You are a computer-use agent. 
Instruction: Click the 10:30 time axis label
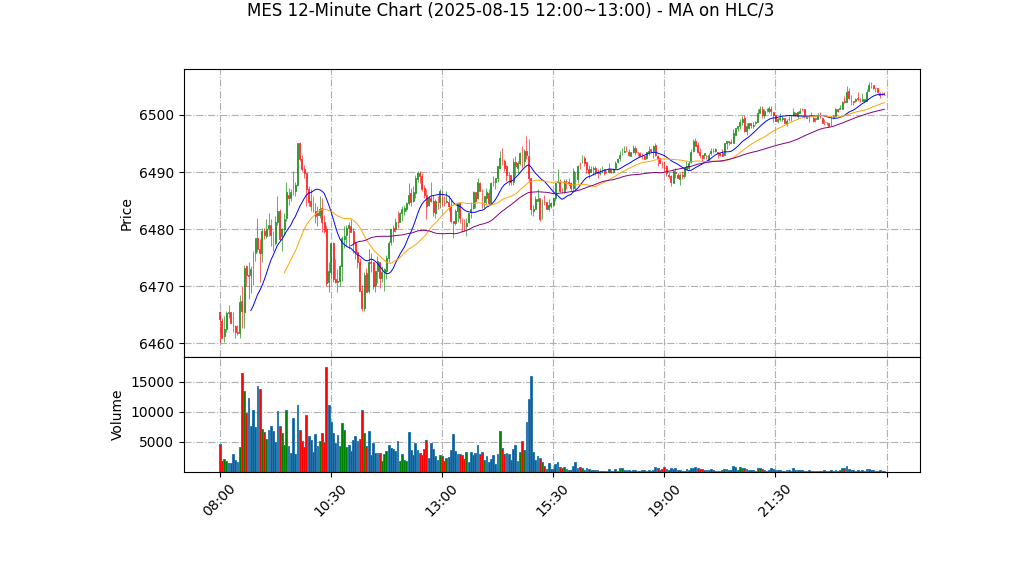tap(329, 500)
